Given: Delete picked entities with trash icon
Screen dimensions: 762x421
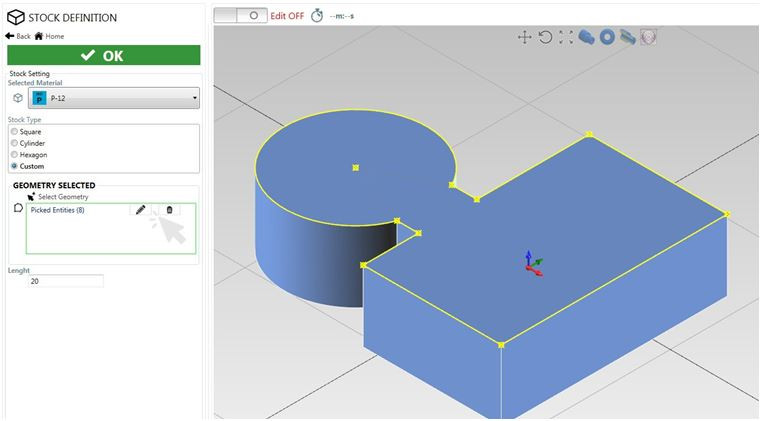Looking at the screenshot, I should click(x=169, y=210).
